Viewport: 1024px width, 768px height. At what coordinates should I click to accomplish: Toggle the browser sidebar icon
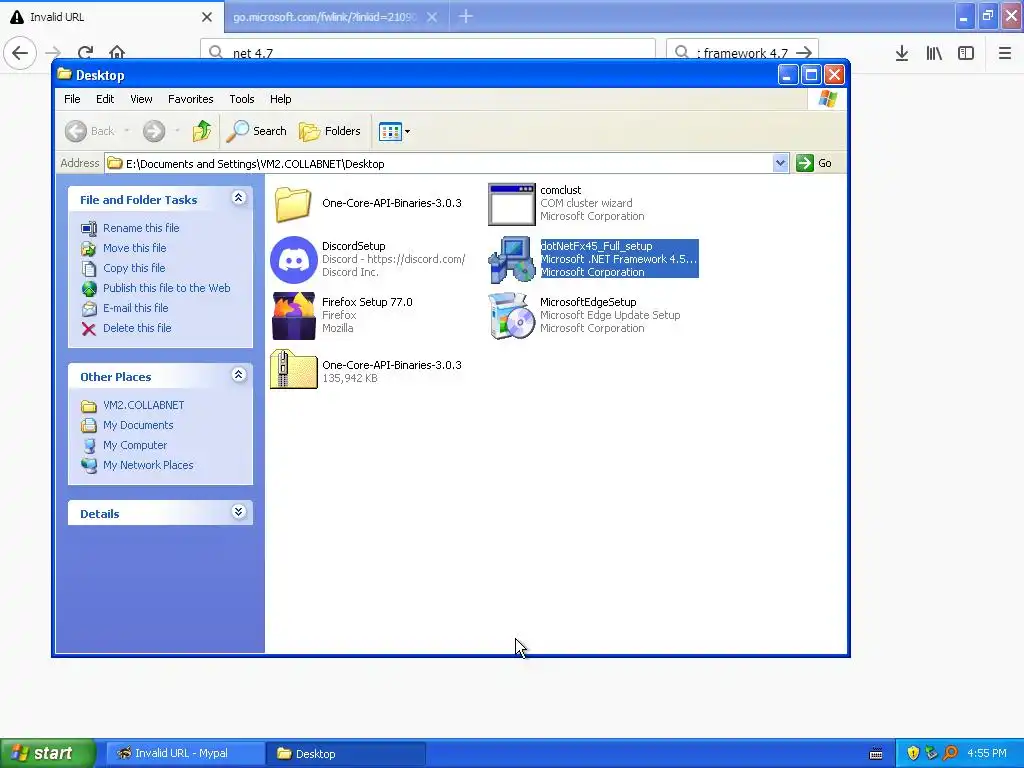(966, 53)
